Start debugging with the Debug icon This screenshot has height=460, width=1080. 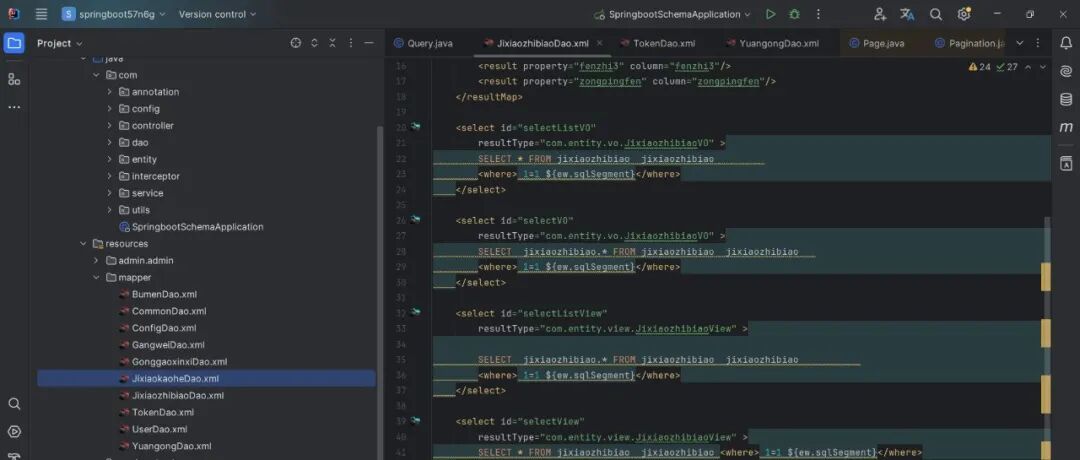[794, 14]
